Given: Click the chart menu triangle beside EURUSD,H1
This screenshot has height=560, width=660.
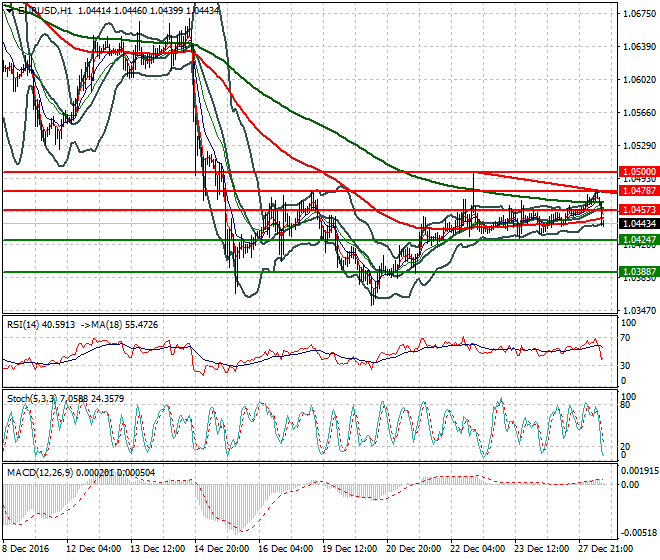Looking at the screenshot, I should (9, 11).
